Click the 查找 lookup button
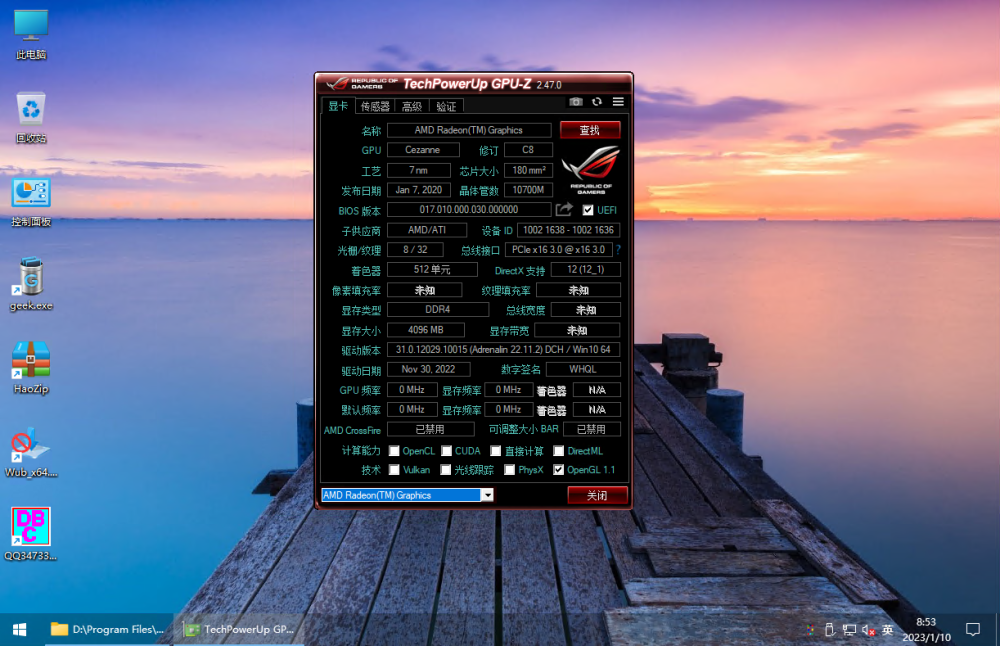This screenshot has height=646, width=1000. coord(590,130)
